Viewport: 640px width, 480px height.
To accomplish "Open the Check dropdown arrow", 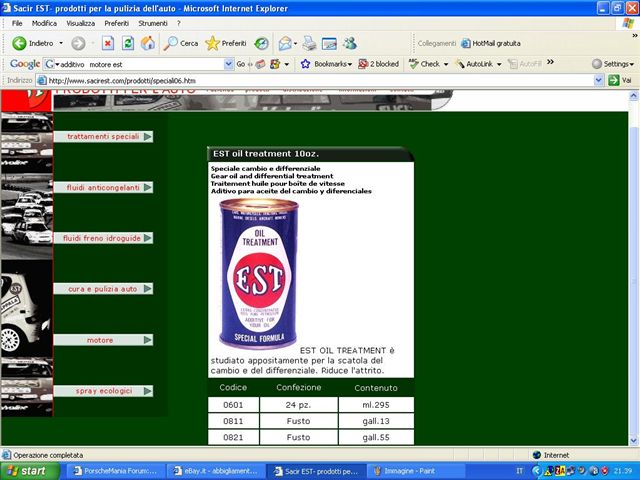I will [x=446, y=64].
